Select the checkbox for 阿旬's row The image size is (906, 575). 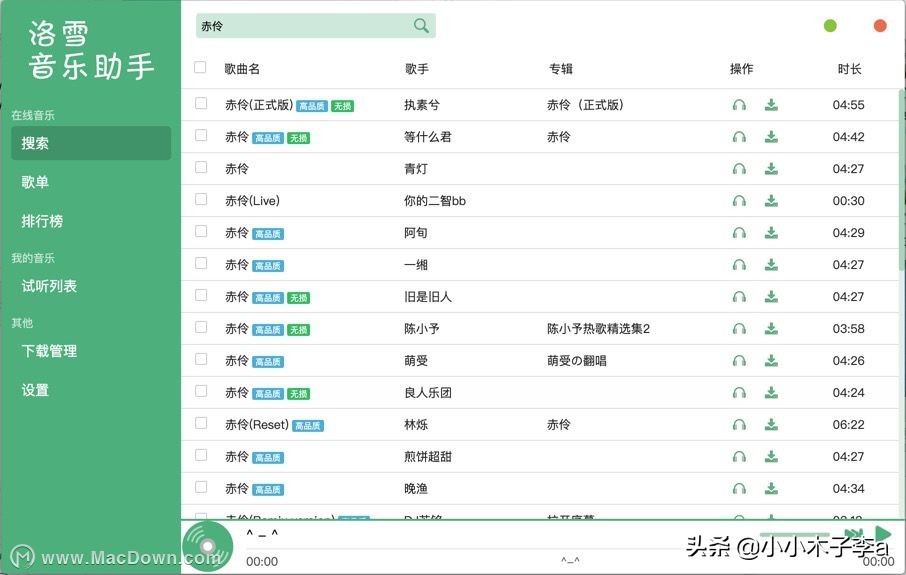(201, 231)
